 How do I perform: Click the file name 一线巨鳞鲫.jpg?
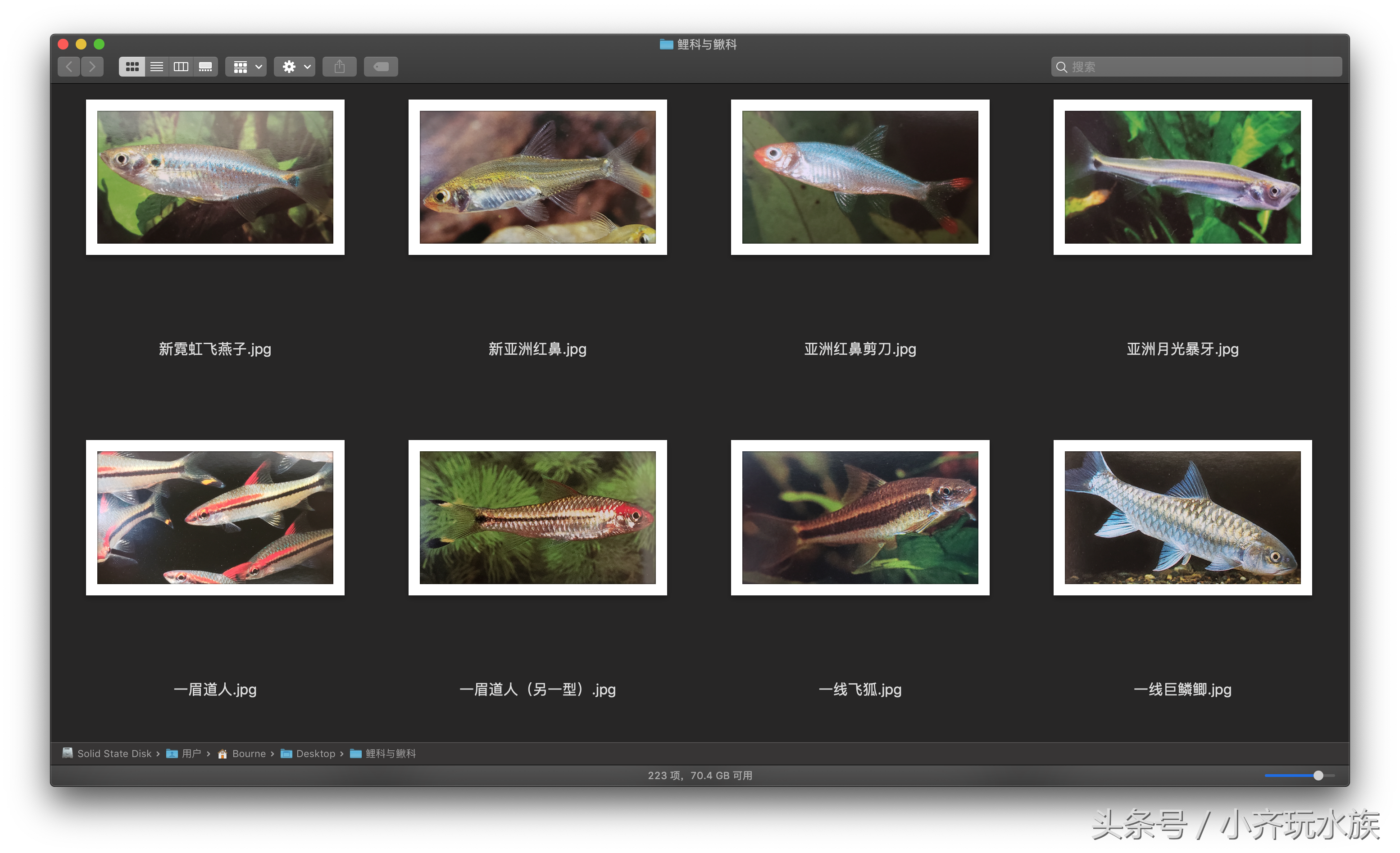tap(1182, 690)
